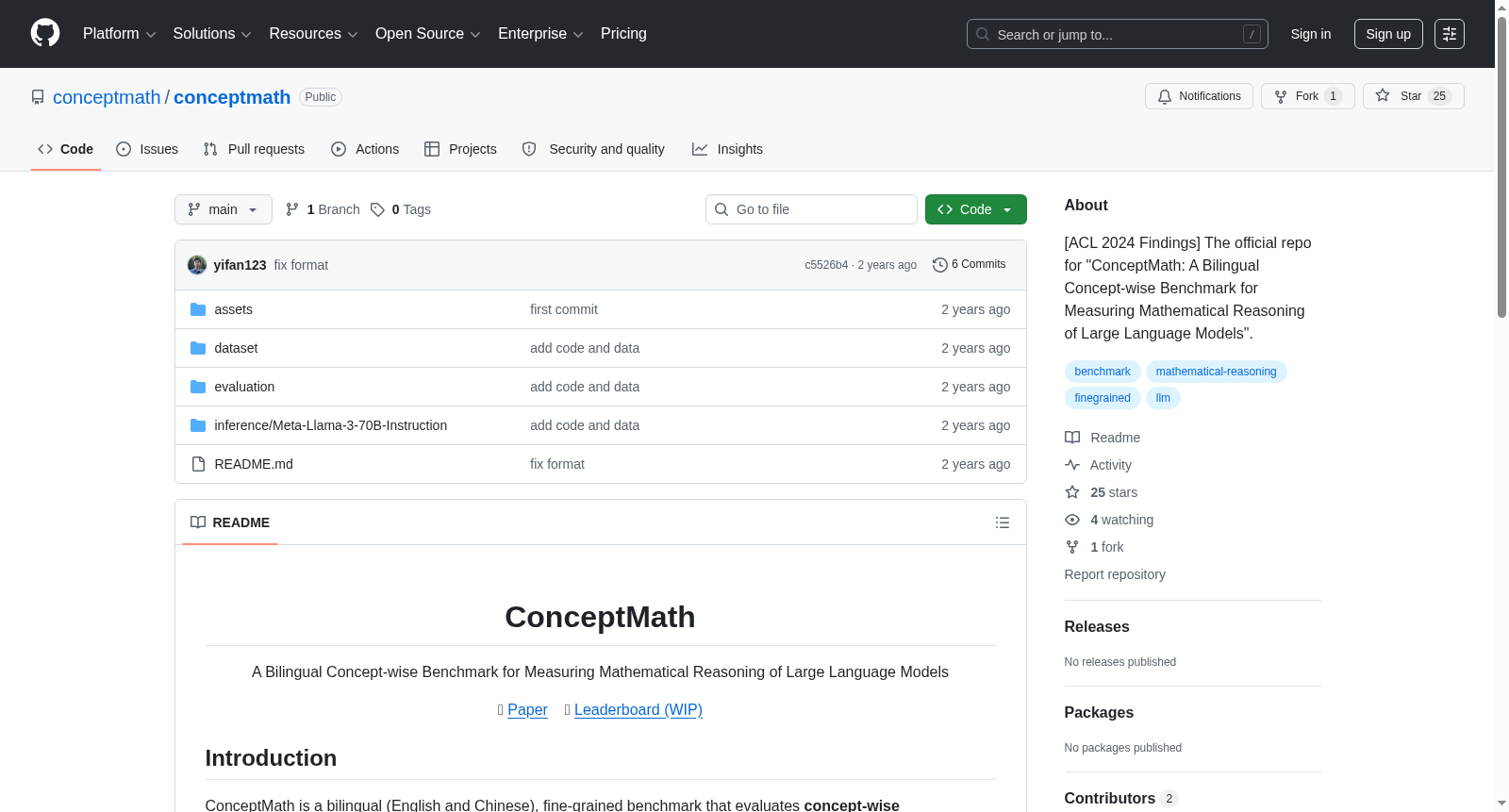Open the Paper link in README
Image resolution: width=1509 pixels, height=812 pixels.
tap(527, 710)
